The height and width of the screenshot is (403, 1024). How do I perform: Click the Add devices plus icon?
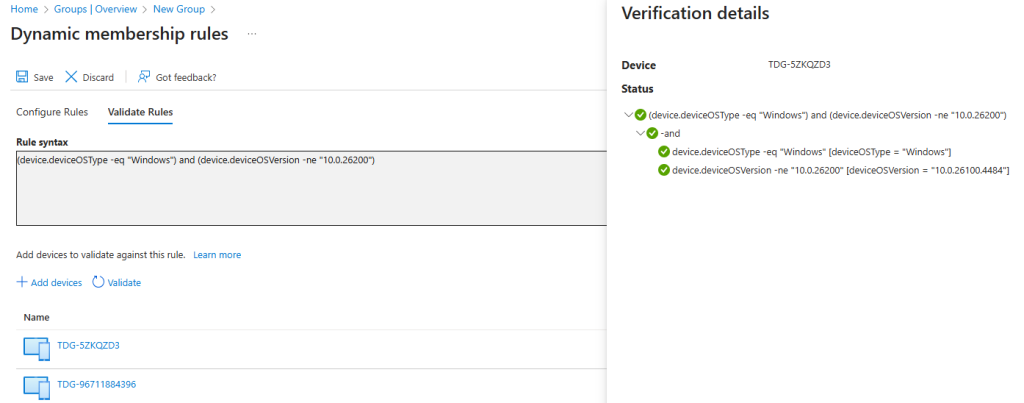pos(22,283)
